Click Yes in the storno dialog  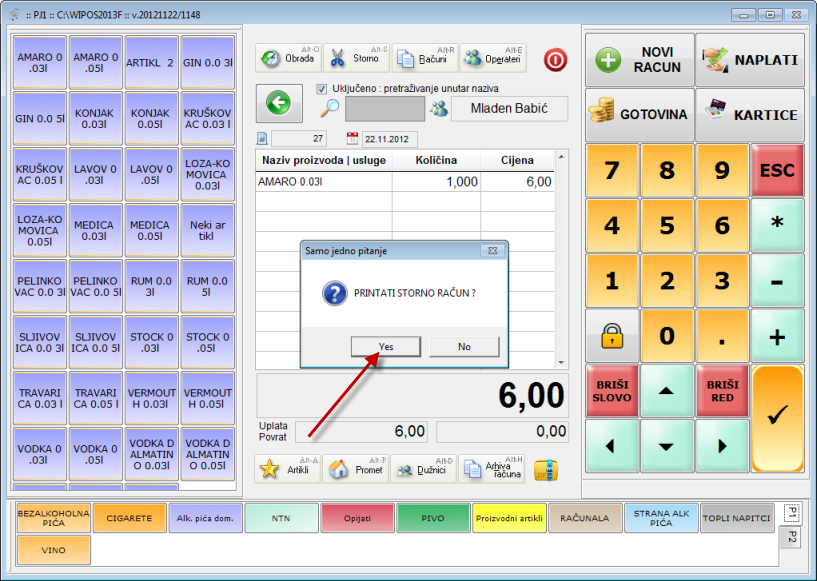point(385,346)
